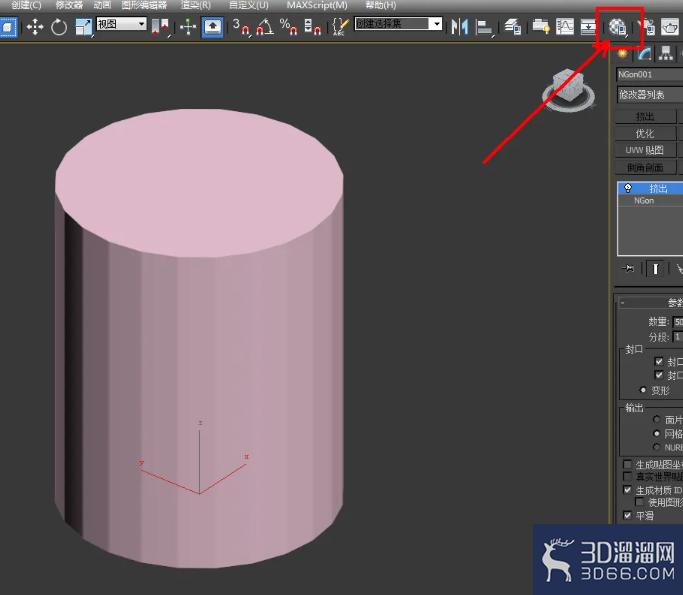Select the NURBS output radio
Viewport: 683px width, 595px height.
(656, 447)
